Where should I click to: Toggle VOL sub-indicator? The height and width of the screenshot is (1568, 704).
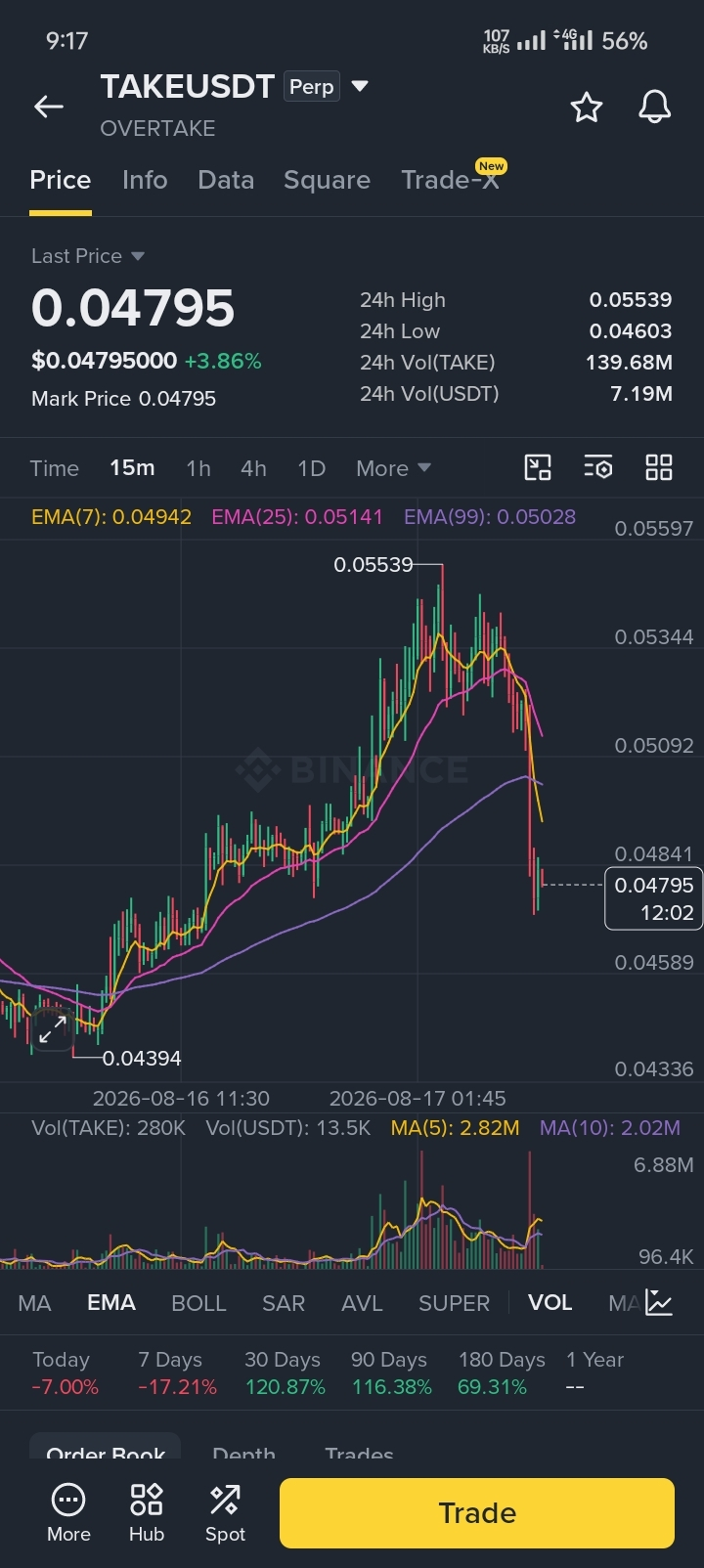[550, 1303]
